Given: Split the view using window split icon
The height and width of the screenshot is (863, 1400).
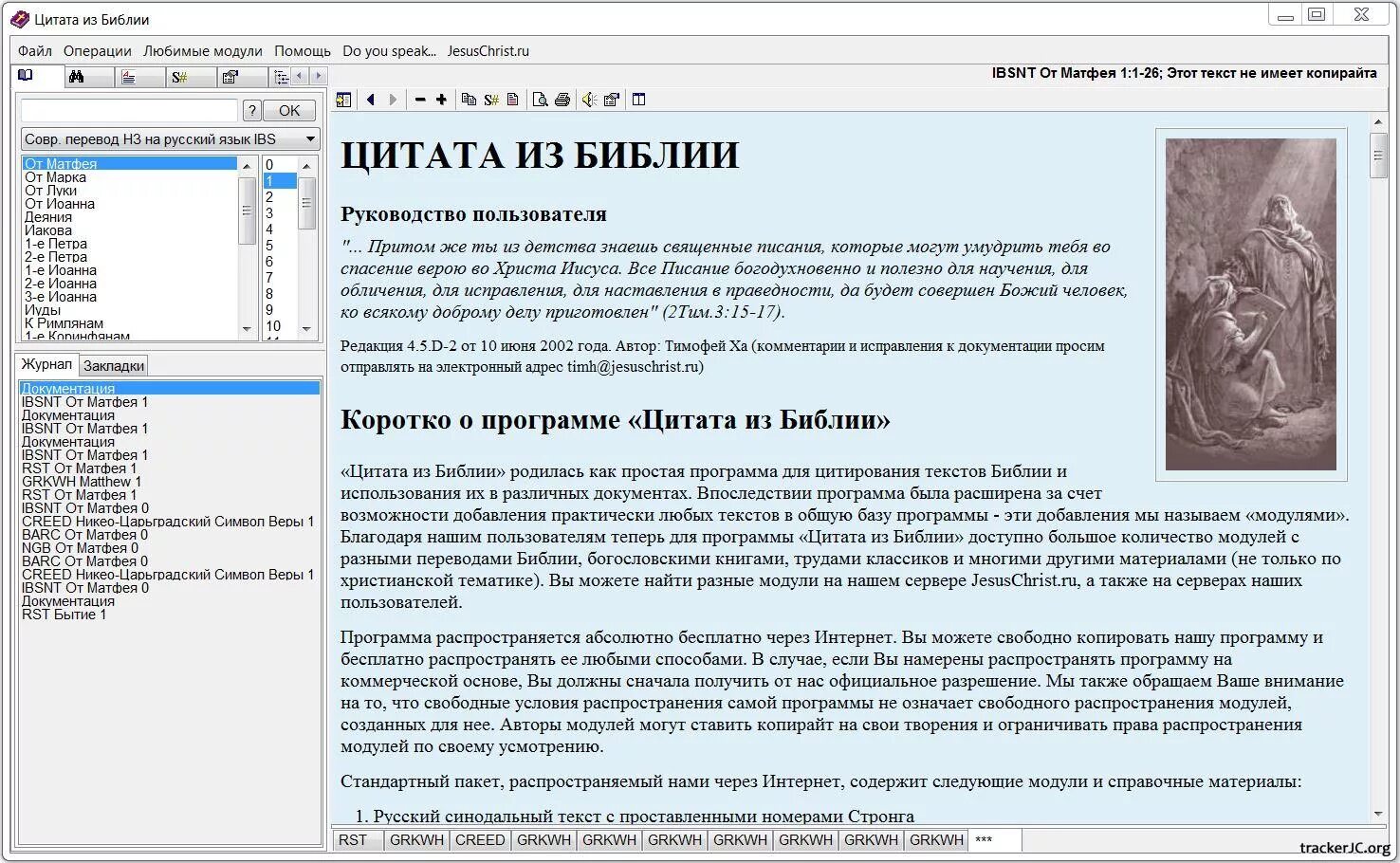Looking at the screenshot, I should (637, 98).
